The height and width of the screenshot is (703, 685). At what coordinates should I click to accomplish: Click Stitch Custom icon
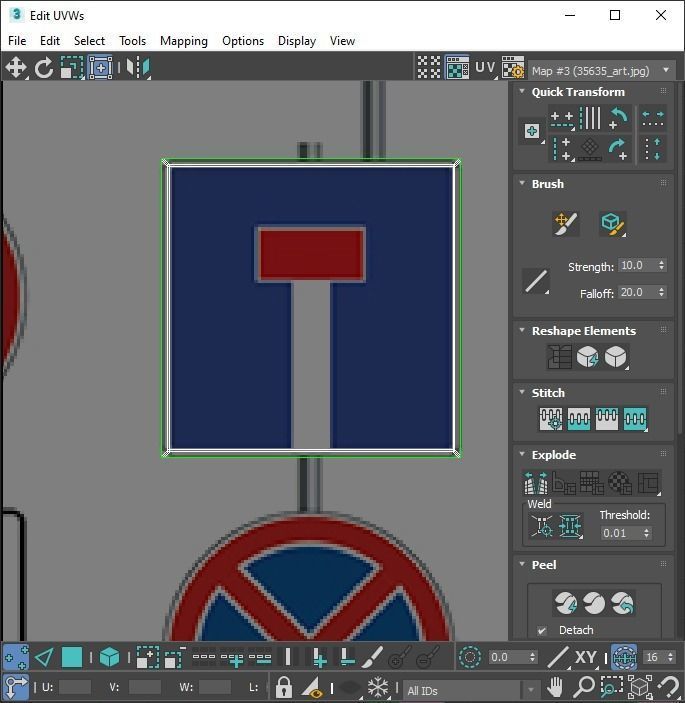pos(635,419)
